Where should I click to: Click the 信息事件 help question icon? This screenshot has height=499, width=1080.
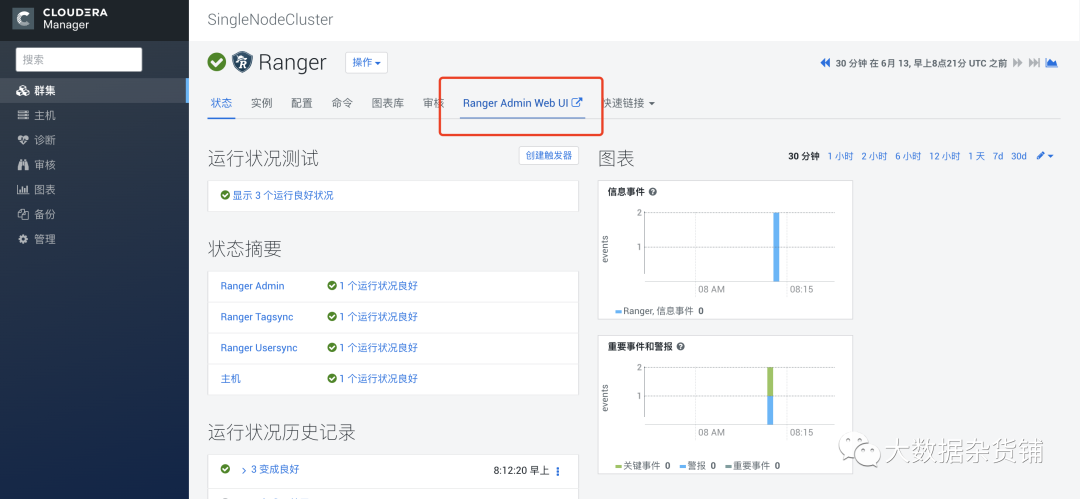click(x=652, y=192)
